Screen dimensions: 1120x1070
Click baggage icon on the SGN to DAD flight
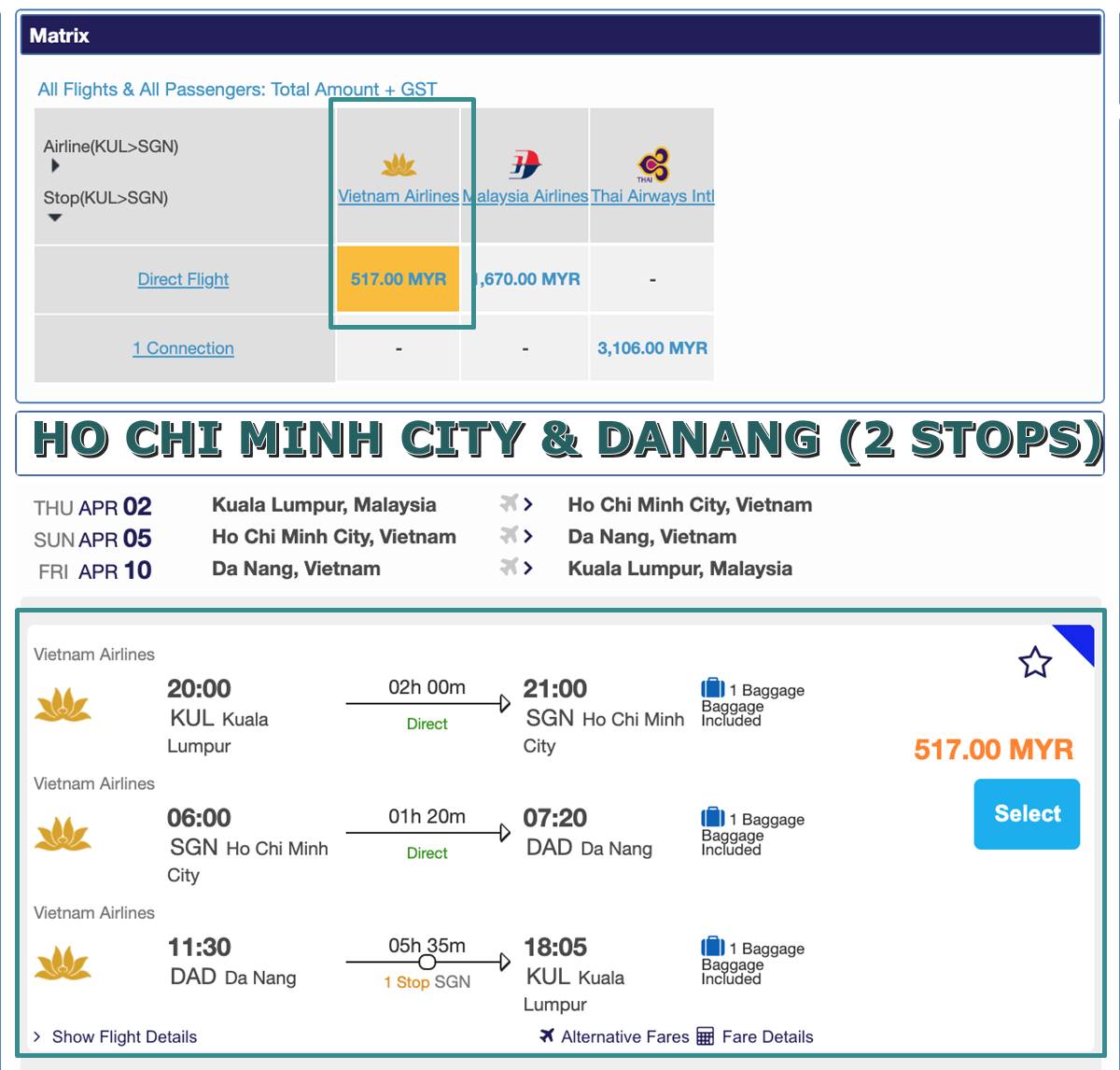pyautogui.click(x=713, y=818)
